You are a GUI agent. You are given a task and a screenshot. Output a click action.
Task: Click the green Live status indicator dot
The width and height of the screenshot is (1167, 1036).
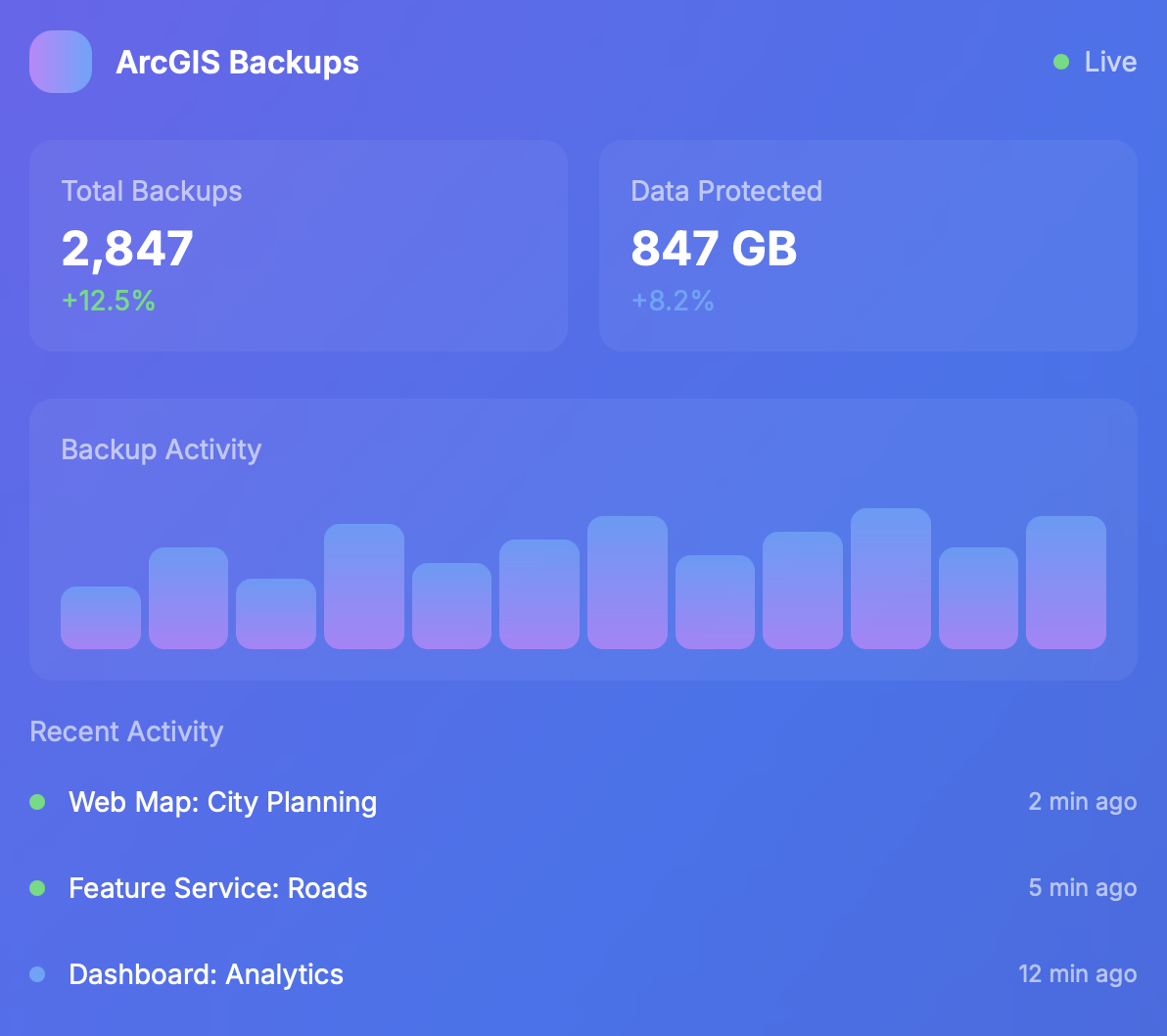[x=1060, y=61]
